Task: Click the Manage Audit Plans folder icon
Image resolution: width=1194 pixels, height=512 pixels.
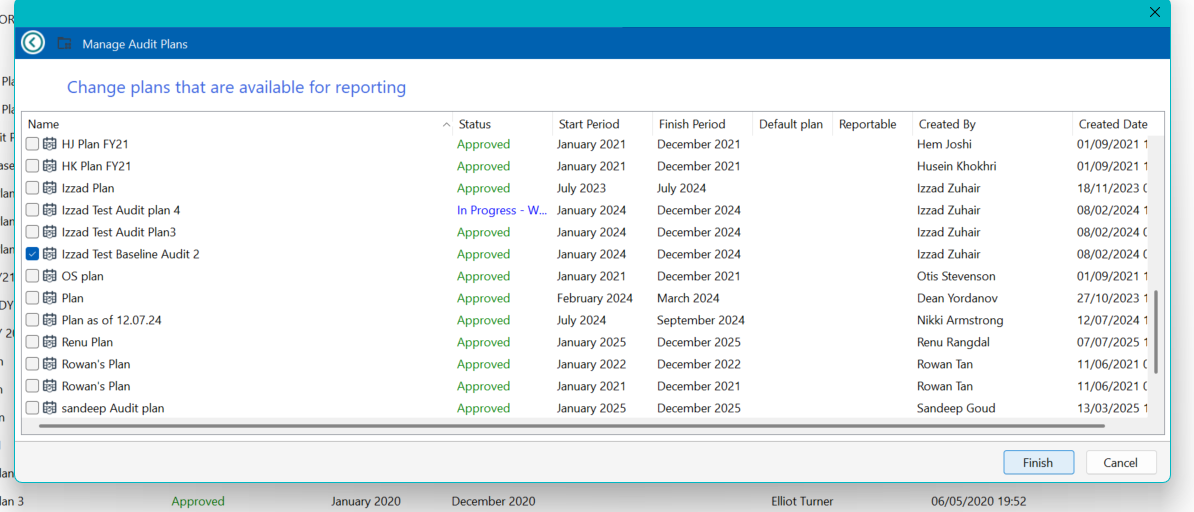Action: click(x=65, y=43)
